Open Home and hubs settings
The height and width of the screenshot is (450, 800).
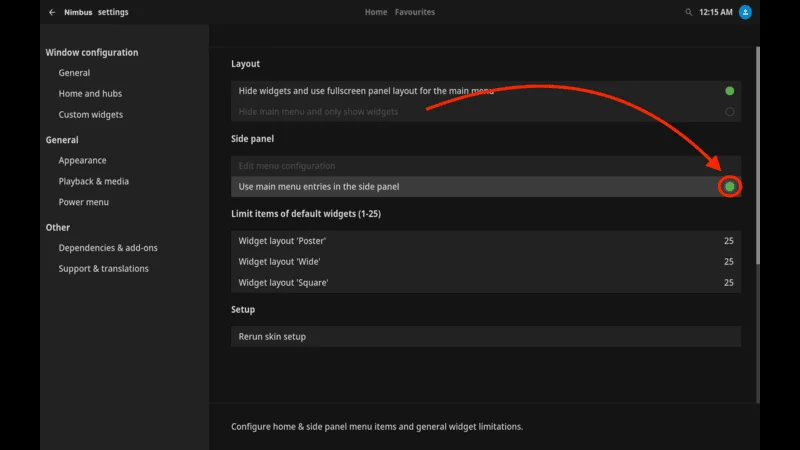point(90,94)
